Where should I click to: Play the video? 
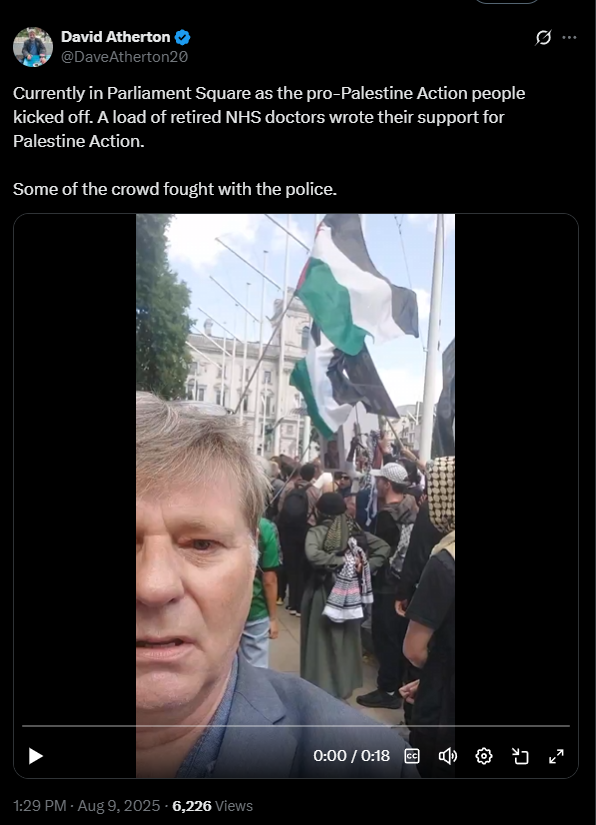[x=35, y=756]
